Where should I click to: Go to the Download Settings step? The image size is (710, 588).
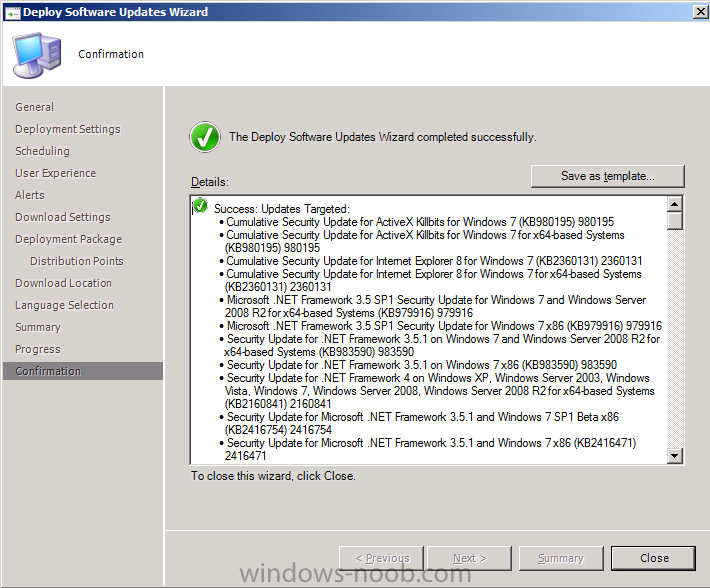click(x=62, y=217)
